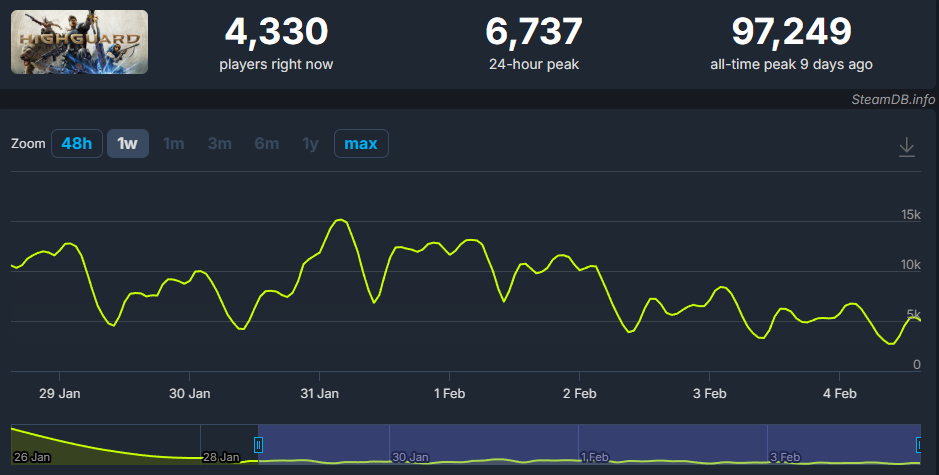Click the 2 Feb axis label

click(580, 394)
